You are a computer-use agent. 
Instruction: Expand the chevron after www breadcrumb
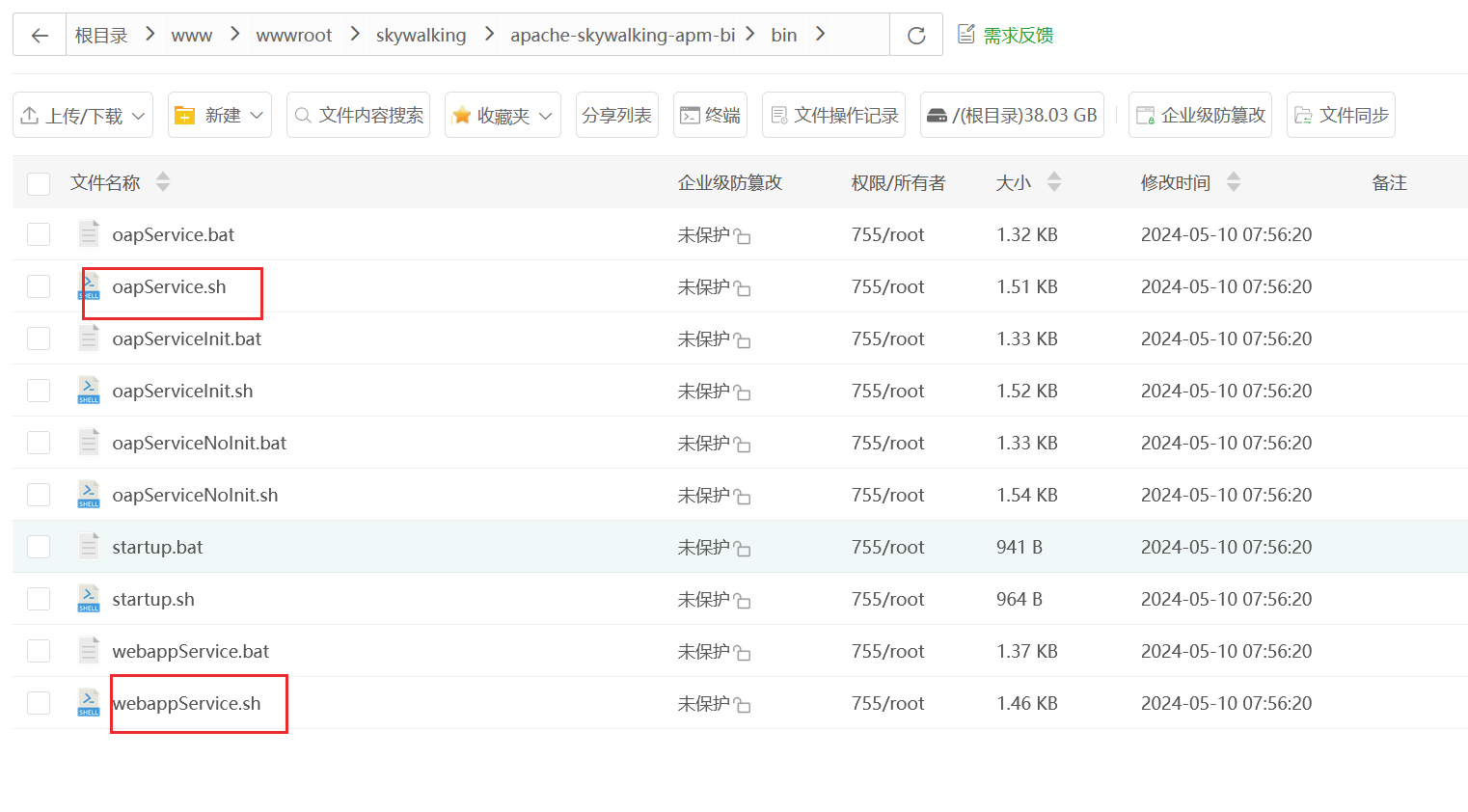[234, 34]
